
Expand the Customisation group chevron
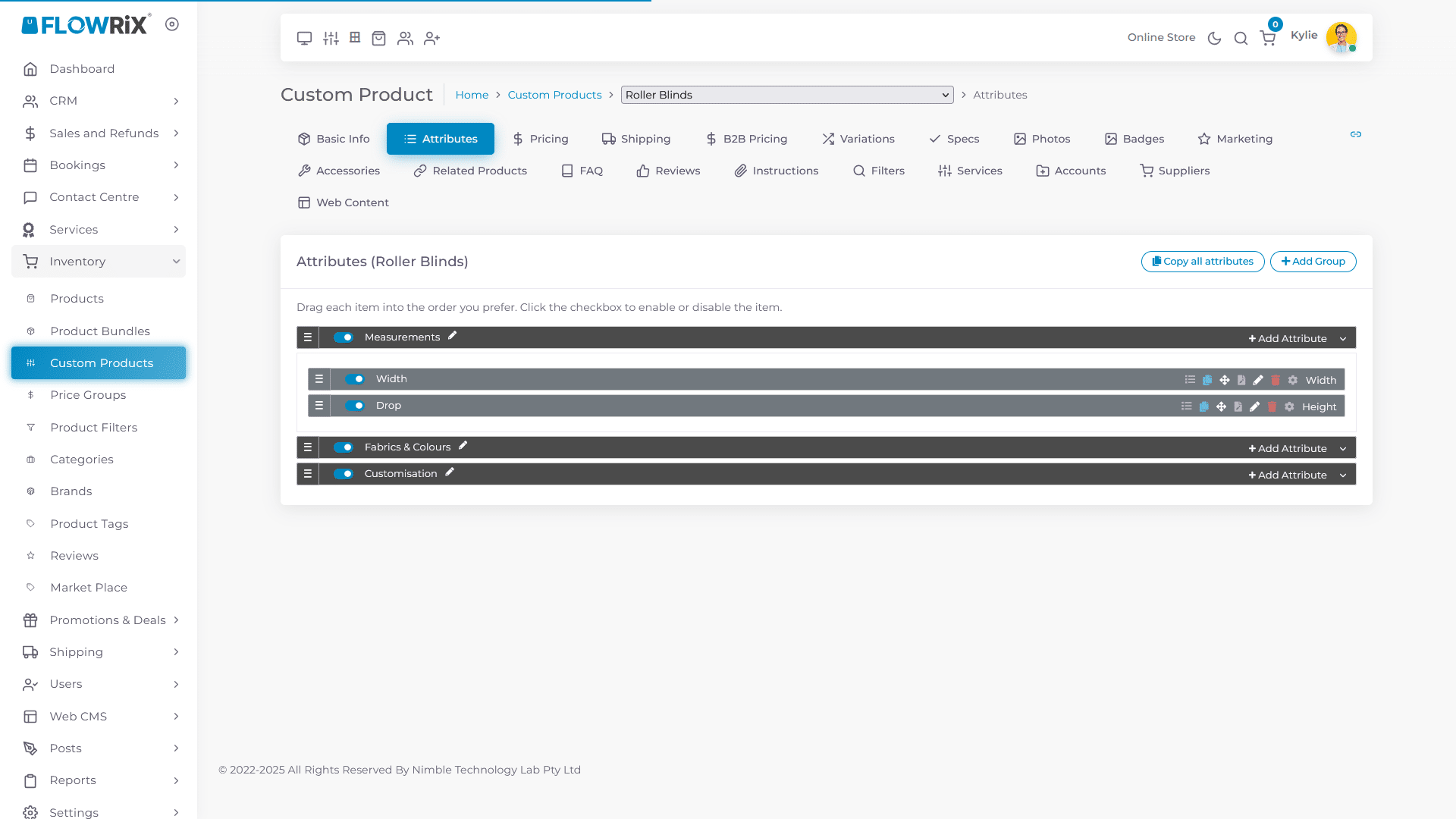click(x=1343, y=475)
